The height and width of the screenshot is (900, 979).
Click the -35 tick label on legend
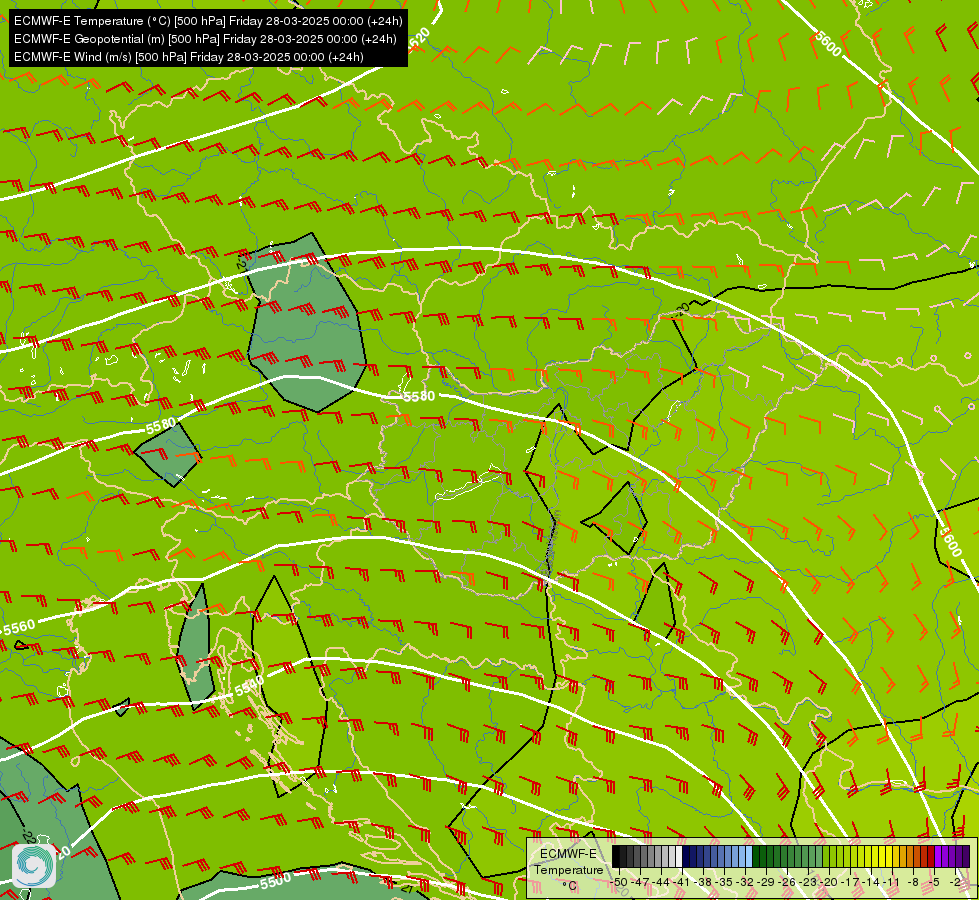(724, 882)
